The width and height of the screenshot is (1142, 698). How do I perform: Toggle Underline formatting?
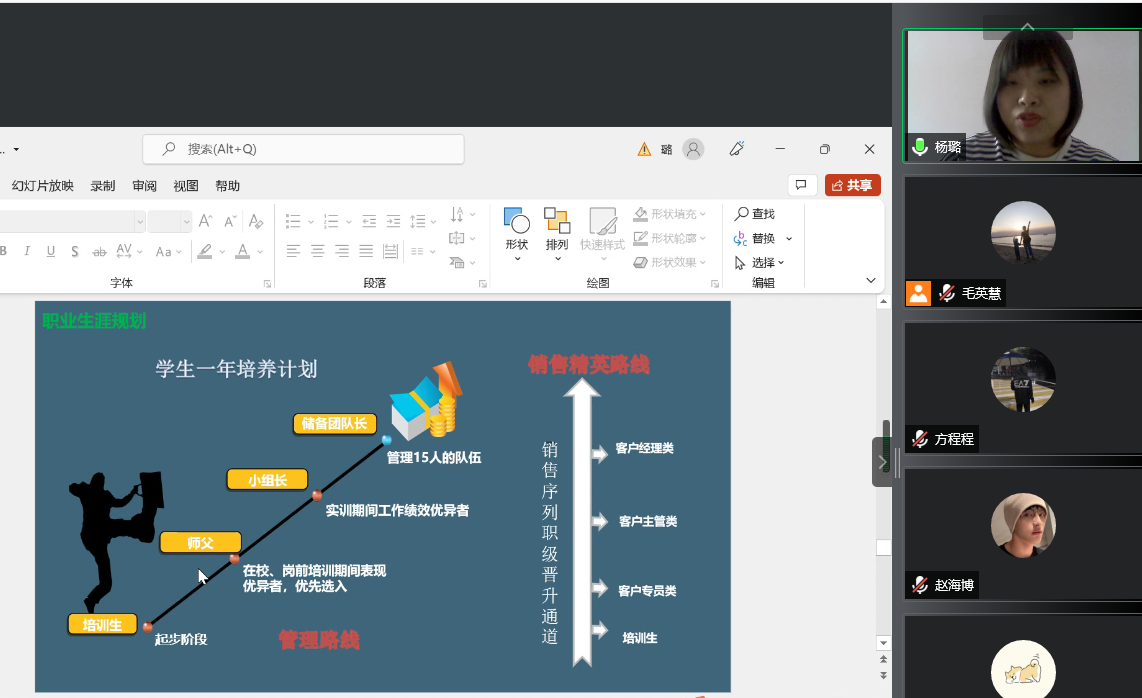click(x=50, y=251)
